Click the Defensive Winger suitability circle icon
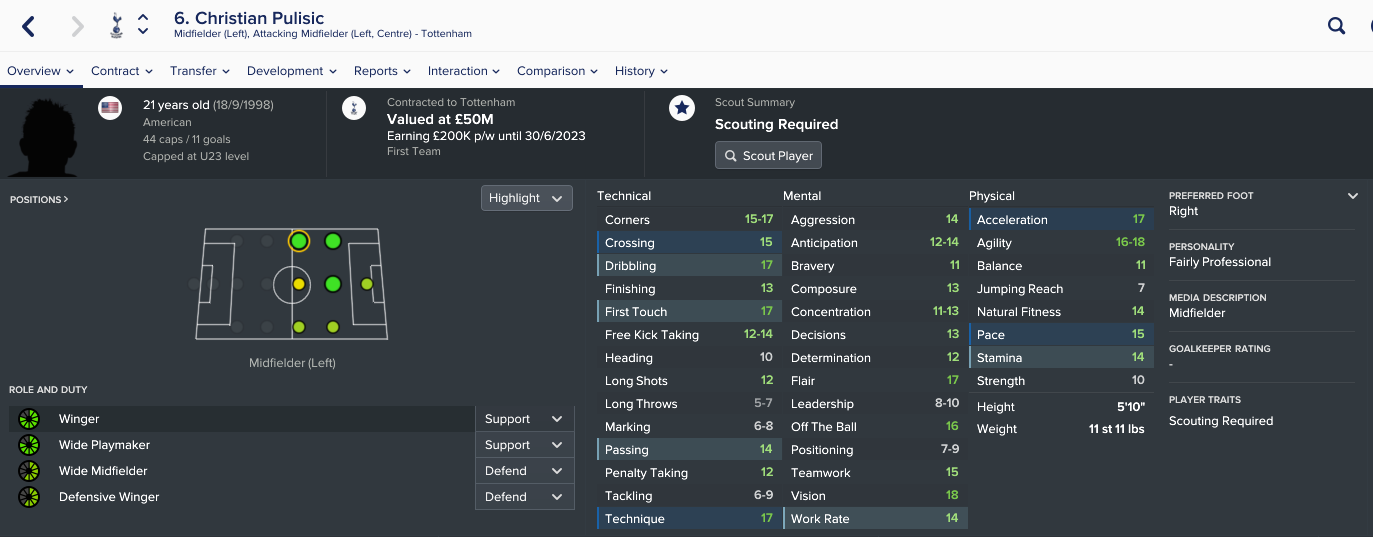 pyautogui.click(x=29, y=497)
